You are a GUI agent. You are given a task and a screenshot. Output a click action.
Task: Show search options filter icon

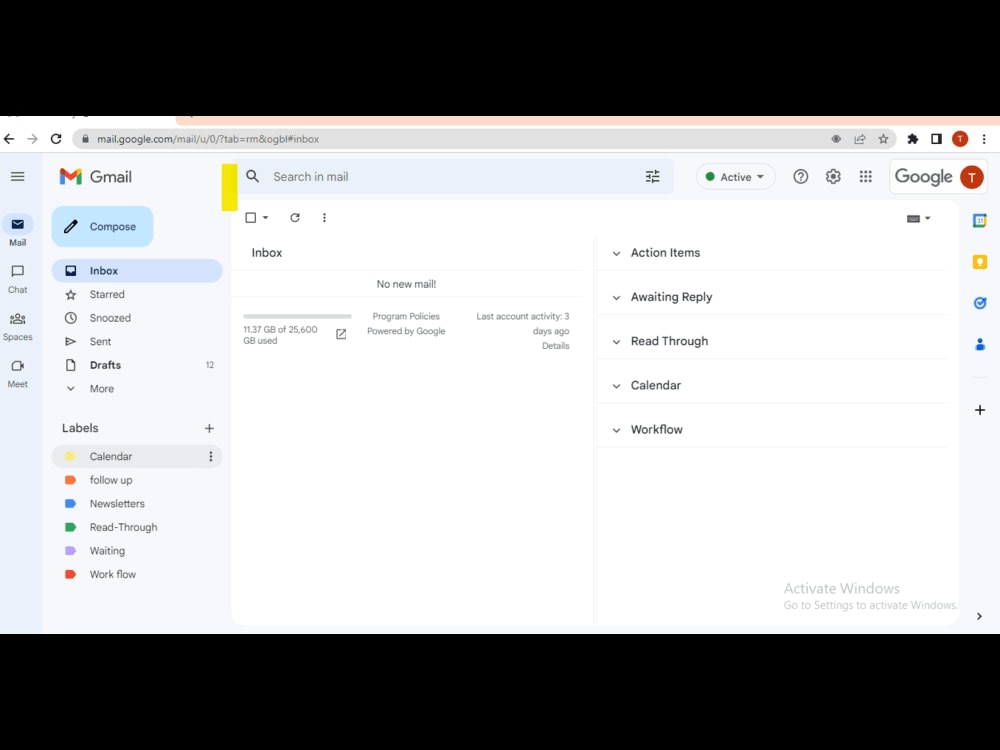point(652,177)
